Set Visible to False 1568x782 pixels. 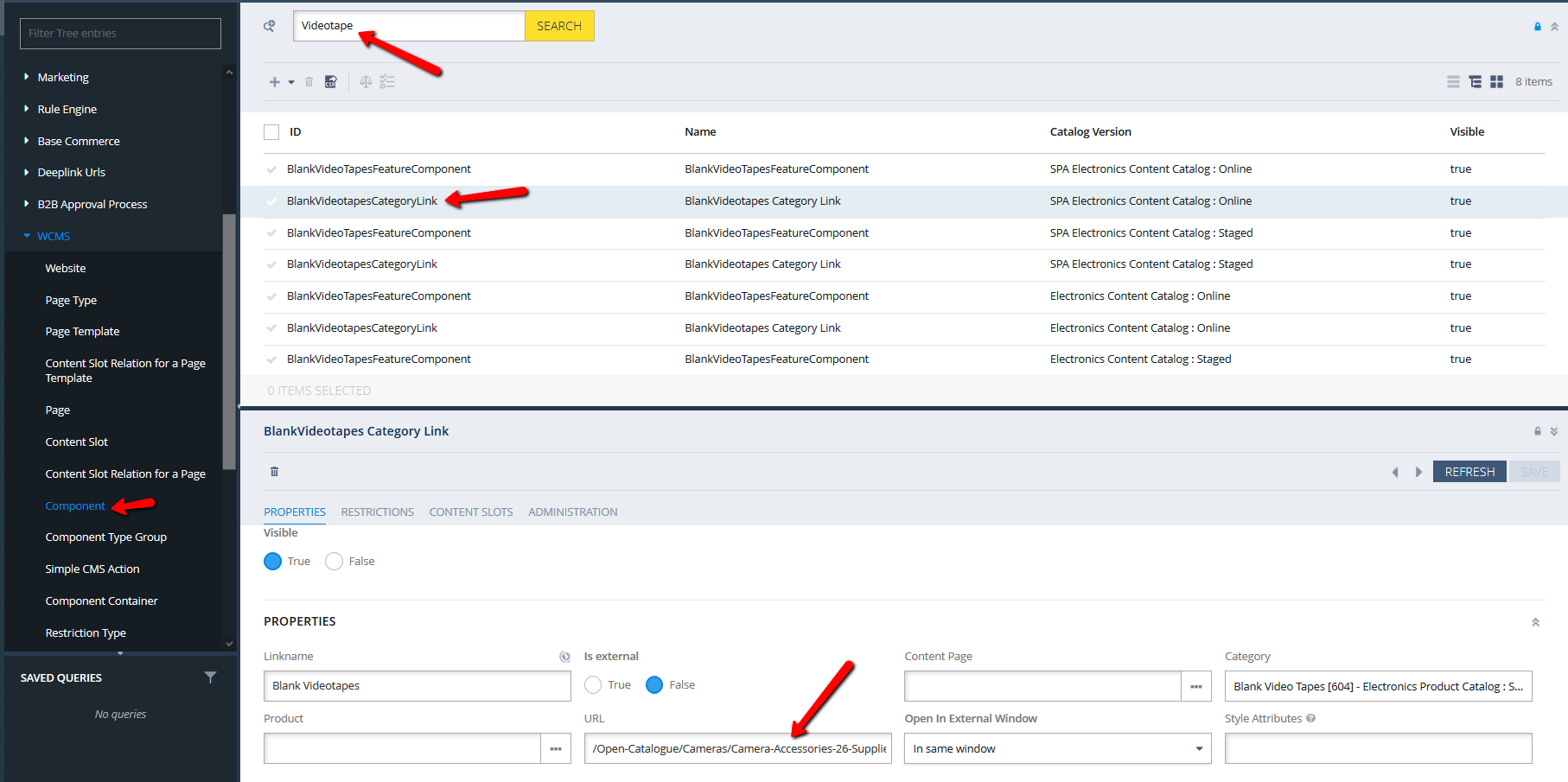click(334, 561)
